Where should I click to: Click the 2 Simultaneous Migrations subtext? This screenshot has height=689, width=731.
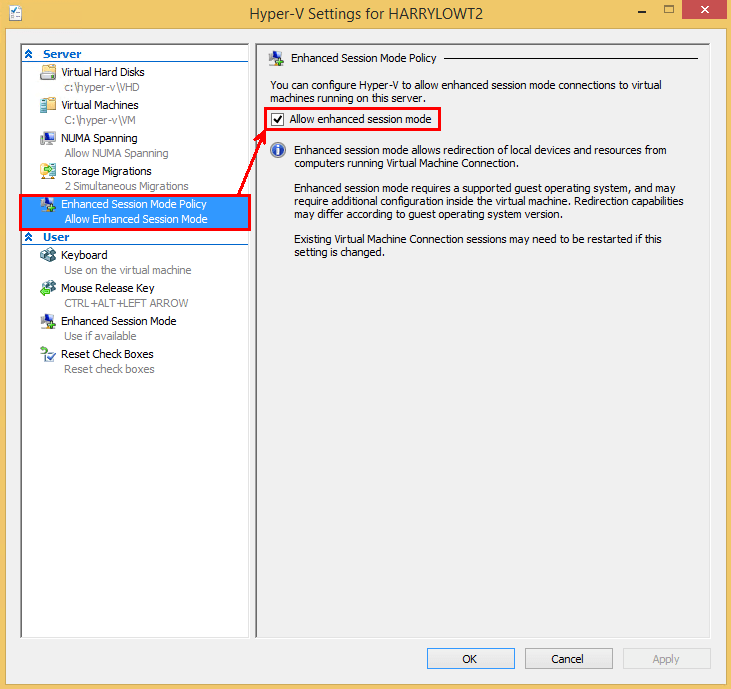(126, 186)
